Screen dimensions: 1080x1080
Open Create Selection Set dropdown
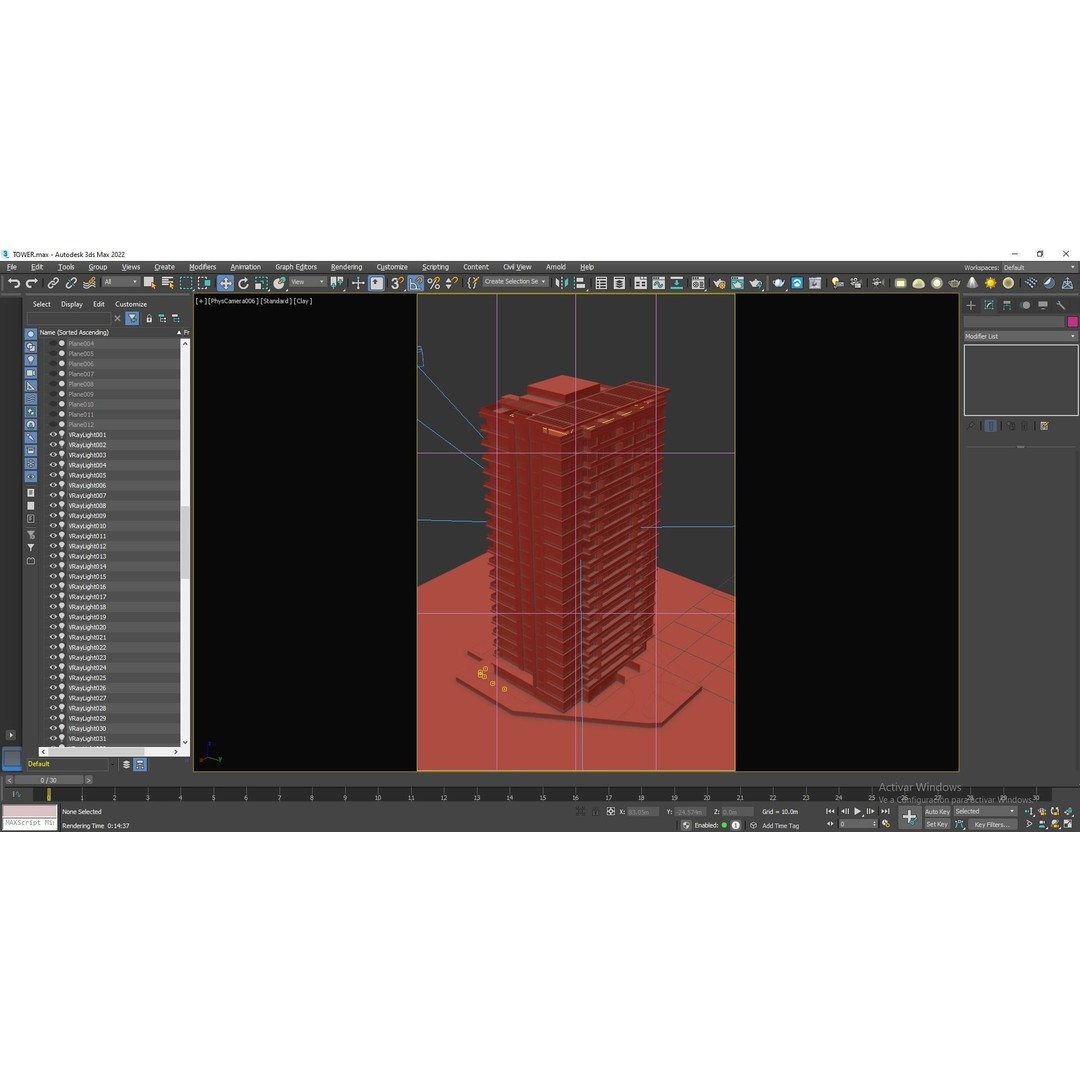[x=515, y=282]
